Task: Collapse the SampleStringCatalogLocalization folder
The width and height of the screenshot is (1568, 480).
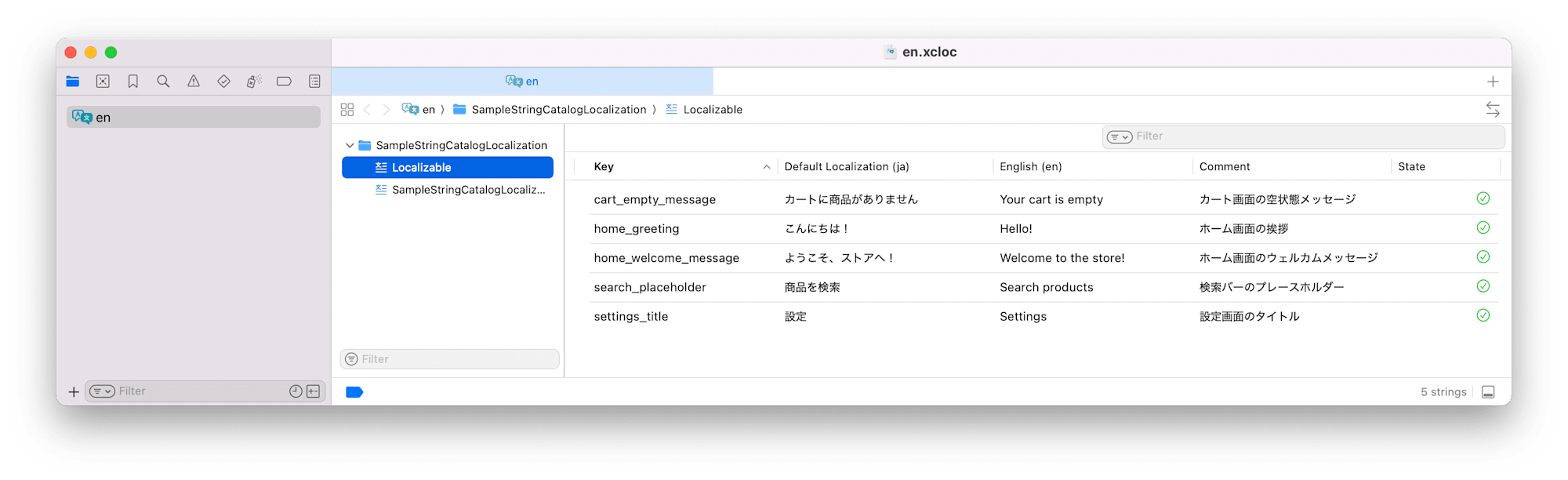Action: tap(350, 146)
